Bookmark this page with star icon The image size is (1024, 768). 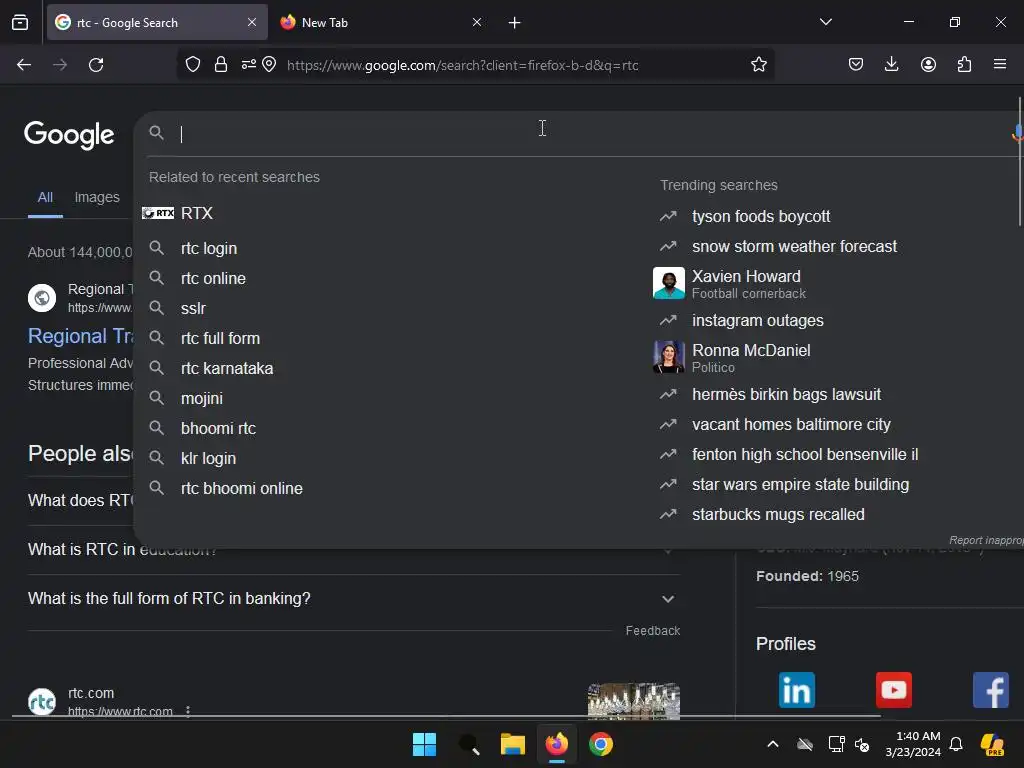click(758, 65)
